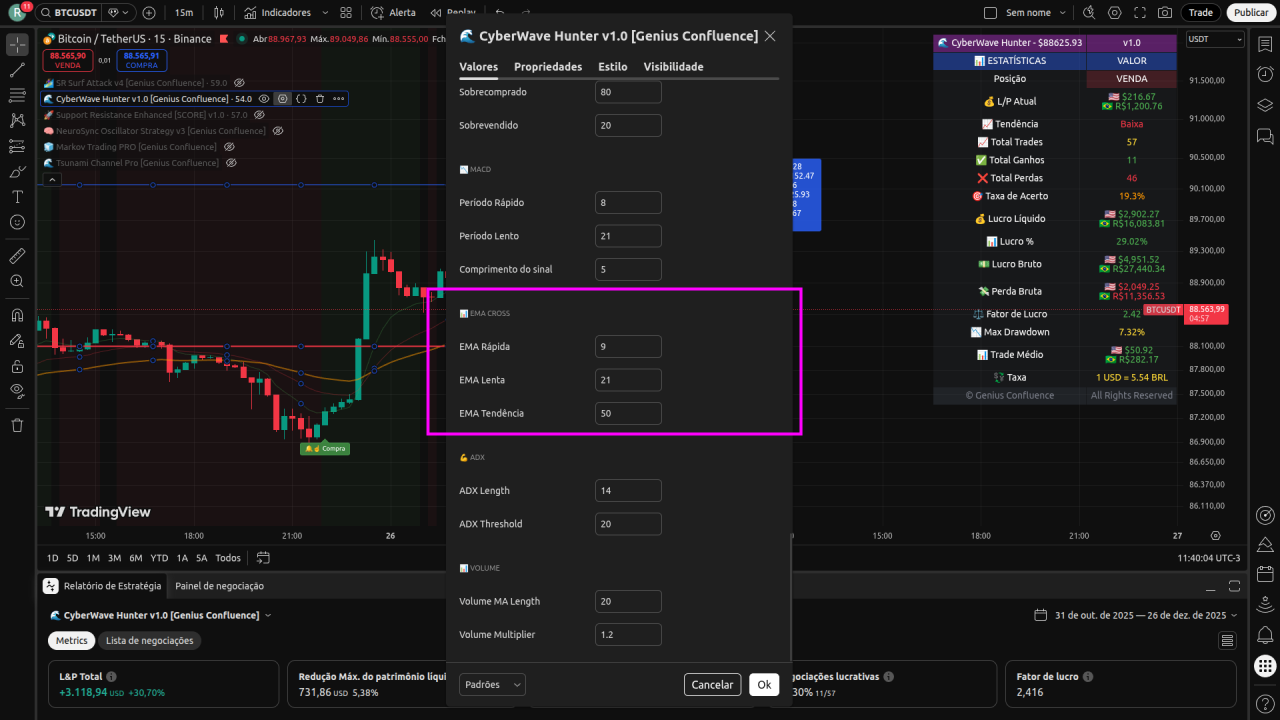The height and width of the screenshot is (720, 1280).
Task: Open the forecasting and measurement tools
Action: coord(17,146)
